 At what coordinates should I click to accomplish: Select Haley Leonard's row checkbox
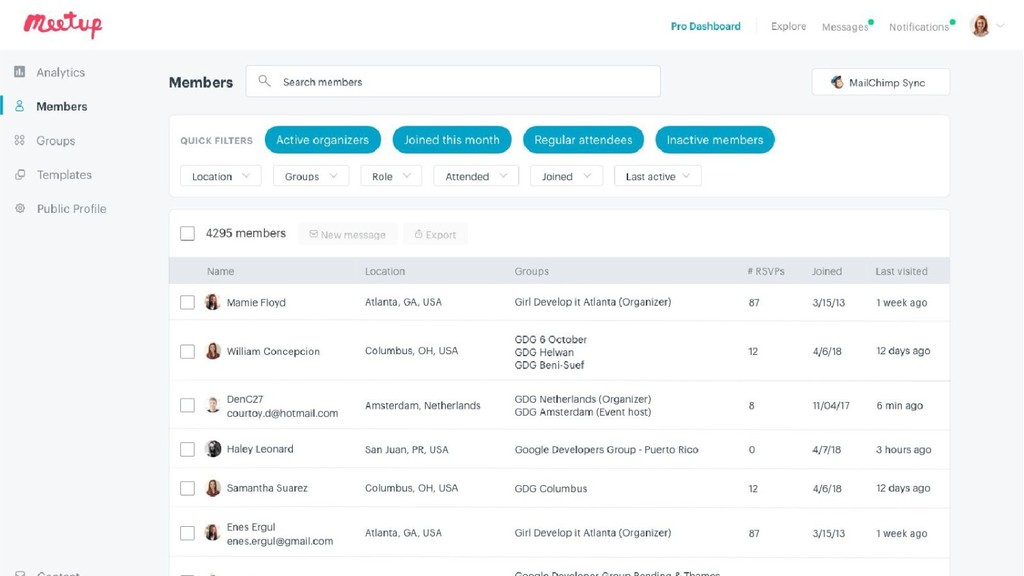tap(187, 450)
